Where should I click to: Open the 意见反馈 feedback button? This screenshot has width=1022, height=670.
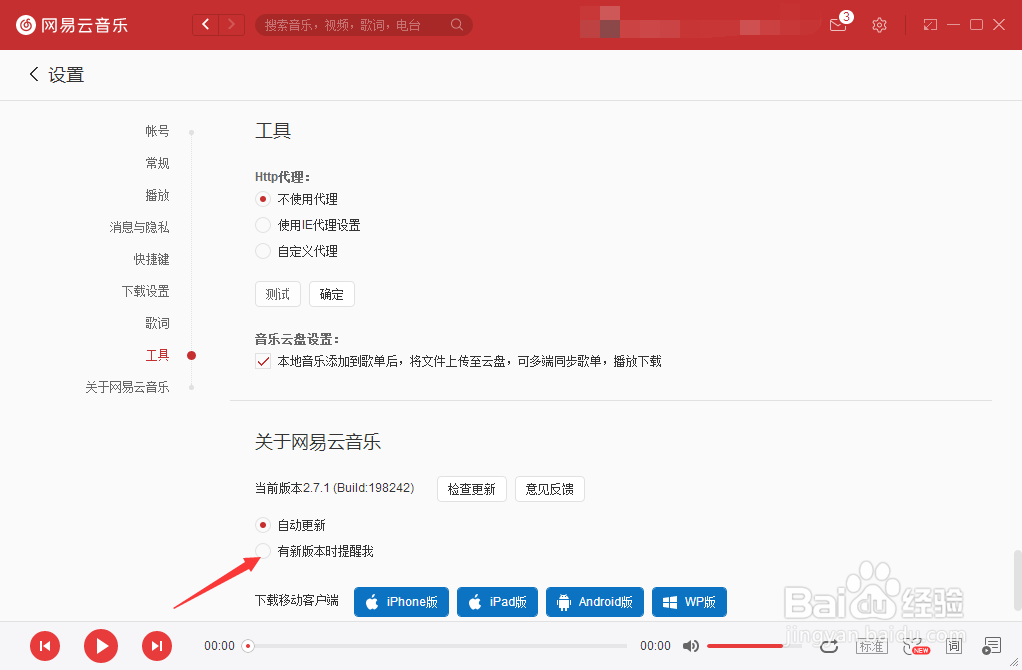pyautogui.click(x=549, y=489)
